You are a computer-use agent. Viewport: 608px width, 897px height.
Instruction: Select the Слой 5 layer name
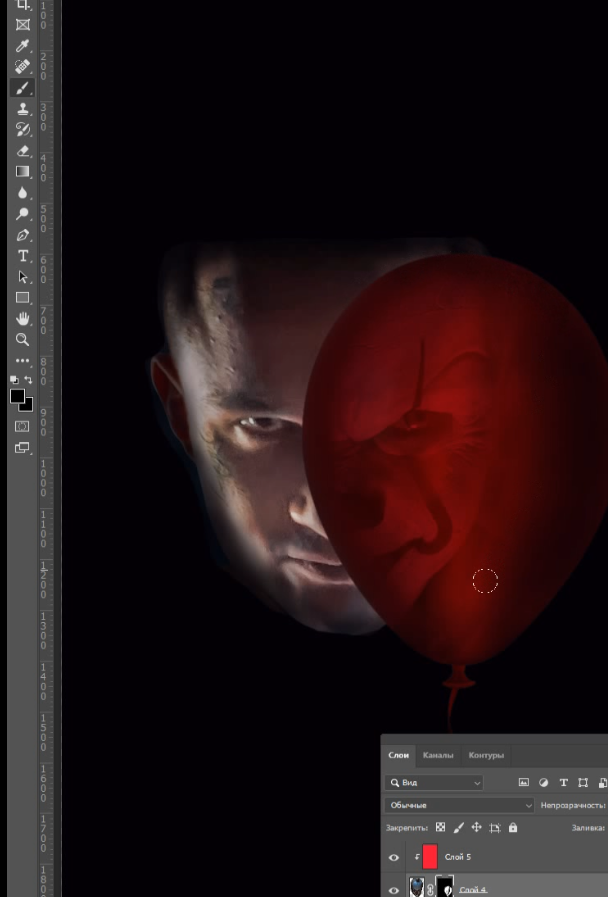458,857
